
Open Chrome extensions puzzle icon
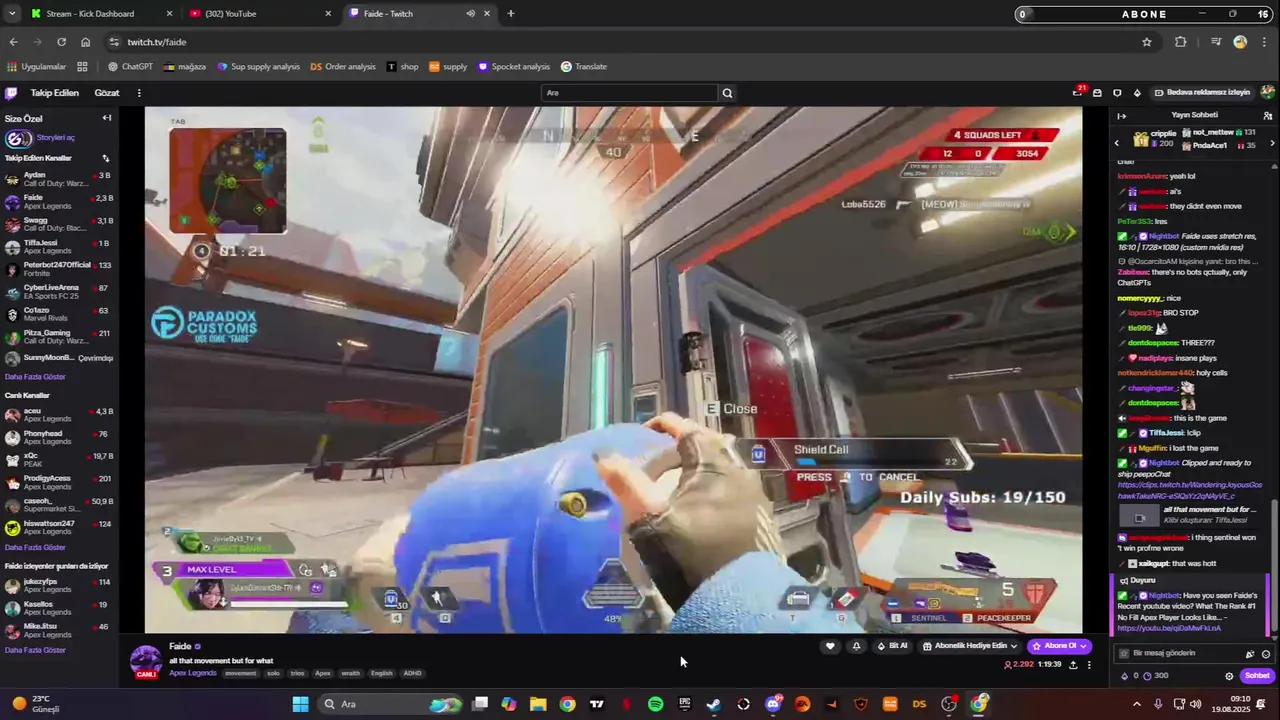(1181, 42)
